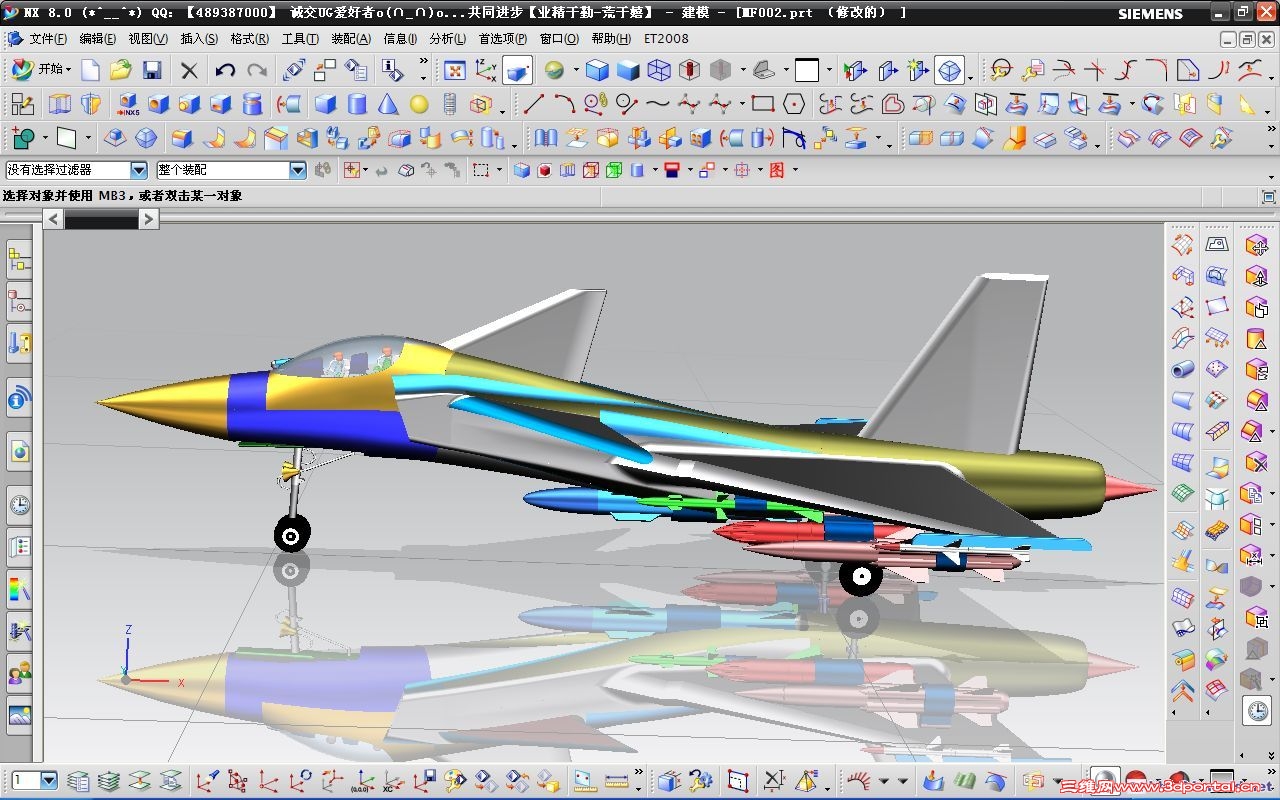This screenshot has height=800, width=1280.
Task: Save the part with the floppy disk icon
Action: [x=152, y=70]
